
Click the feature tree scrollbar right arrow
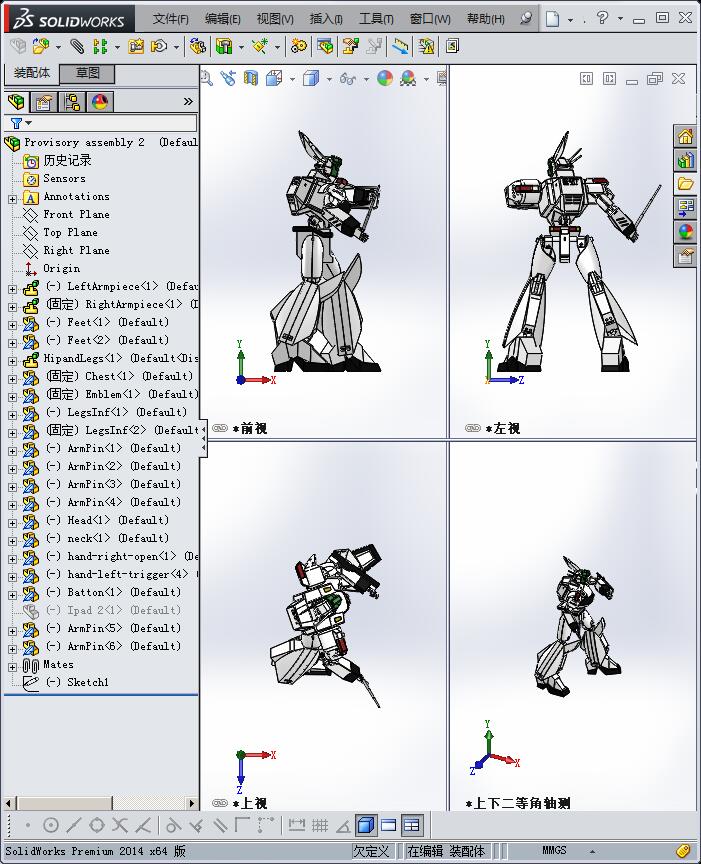(x=191, y=803)
